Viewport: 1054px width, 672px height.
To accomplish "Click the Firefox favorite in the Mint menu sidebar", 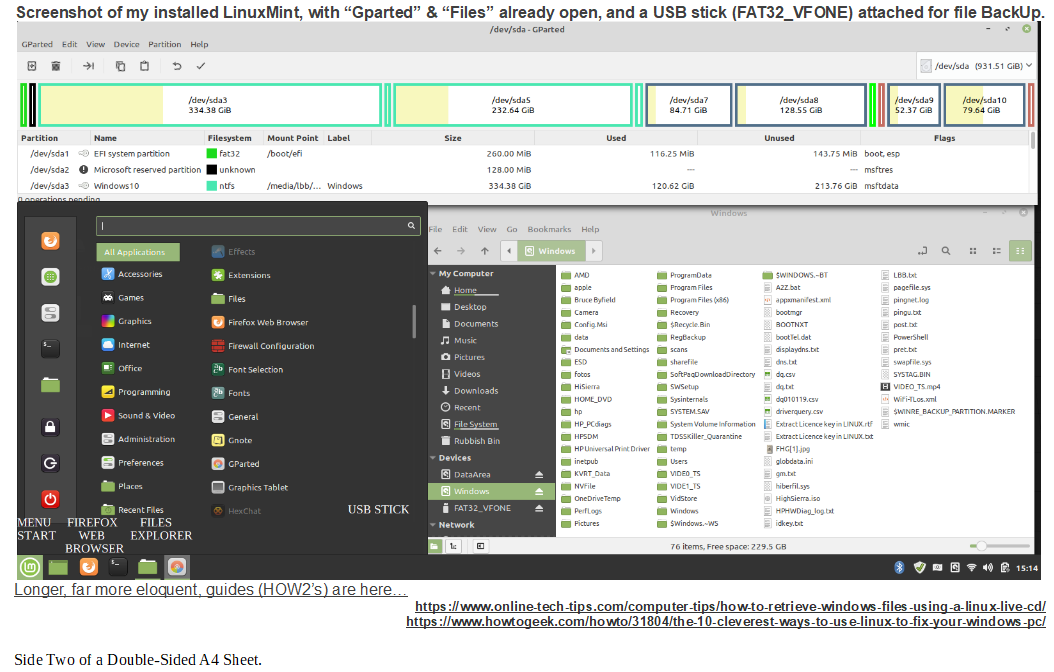I will [x=50, y=241].
